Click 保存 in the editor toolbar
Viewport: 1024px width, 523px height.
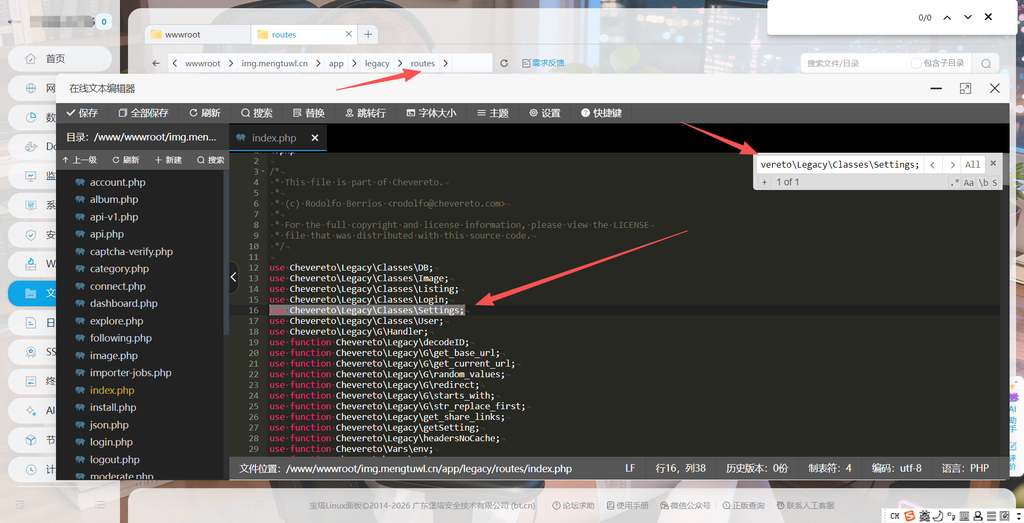82,113
